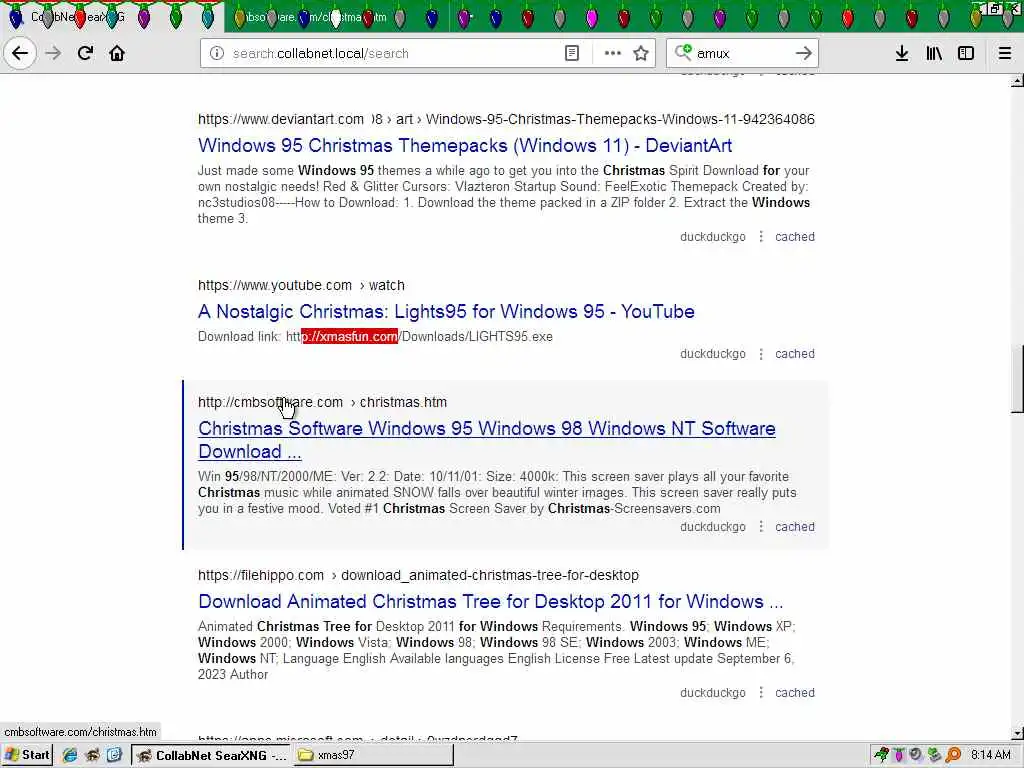The width and height of the screenshot is (1024, 768).
Task: Toggle the browser sidebar
Action: tap(966, 53)
